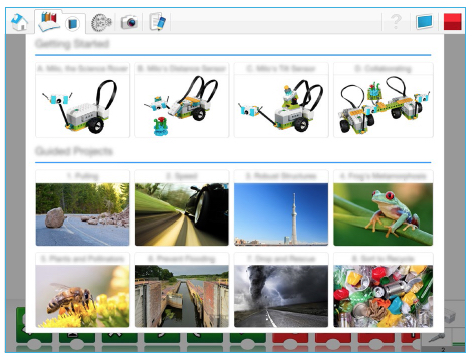The image size is (472, 361).
Task: Go to the home lobby icon
Action: pos(20,22)
